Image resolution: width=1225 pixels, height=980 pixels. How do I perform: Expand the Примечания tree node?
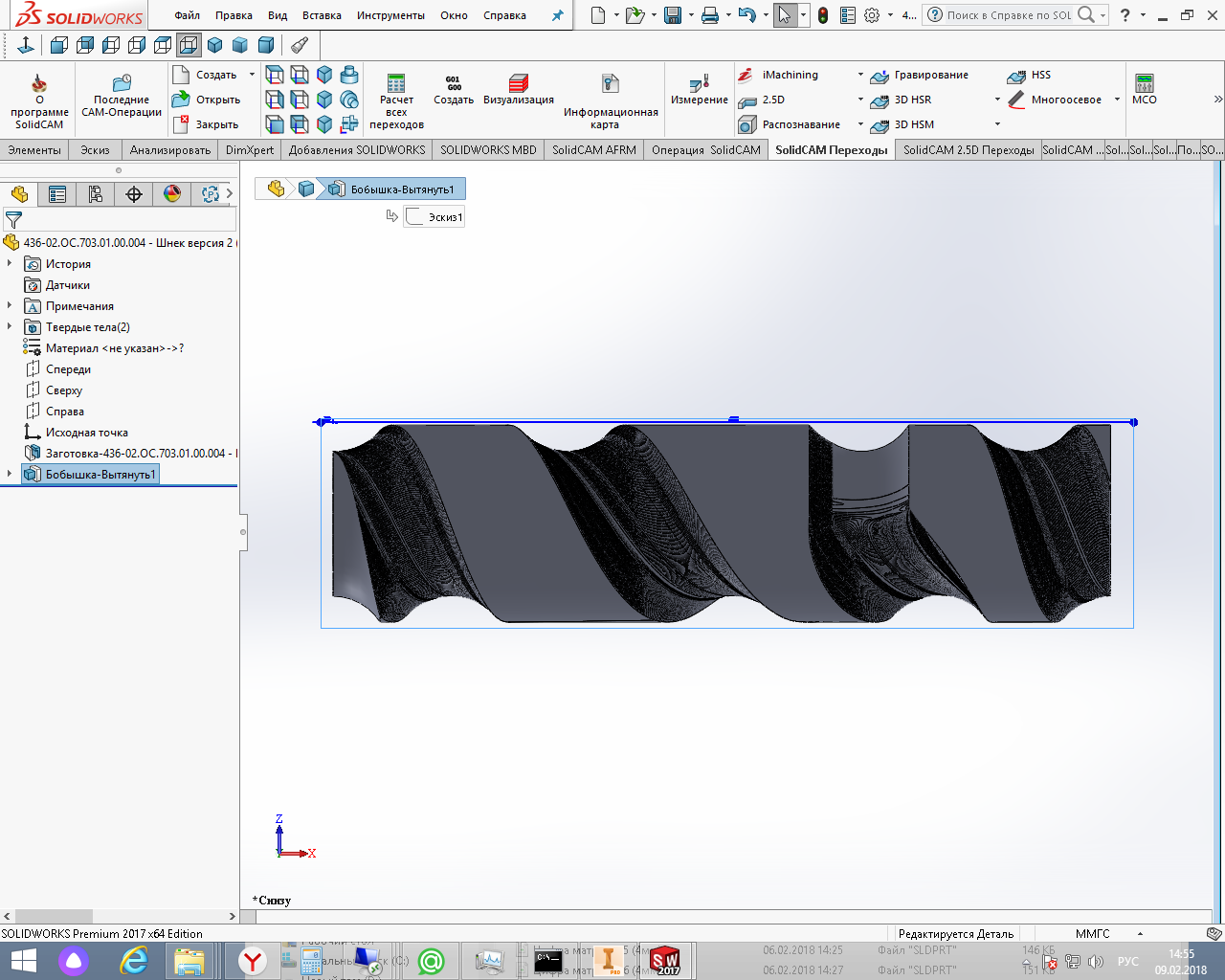(x=10, y=305)
